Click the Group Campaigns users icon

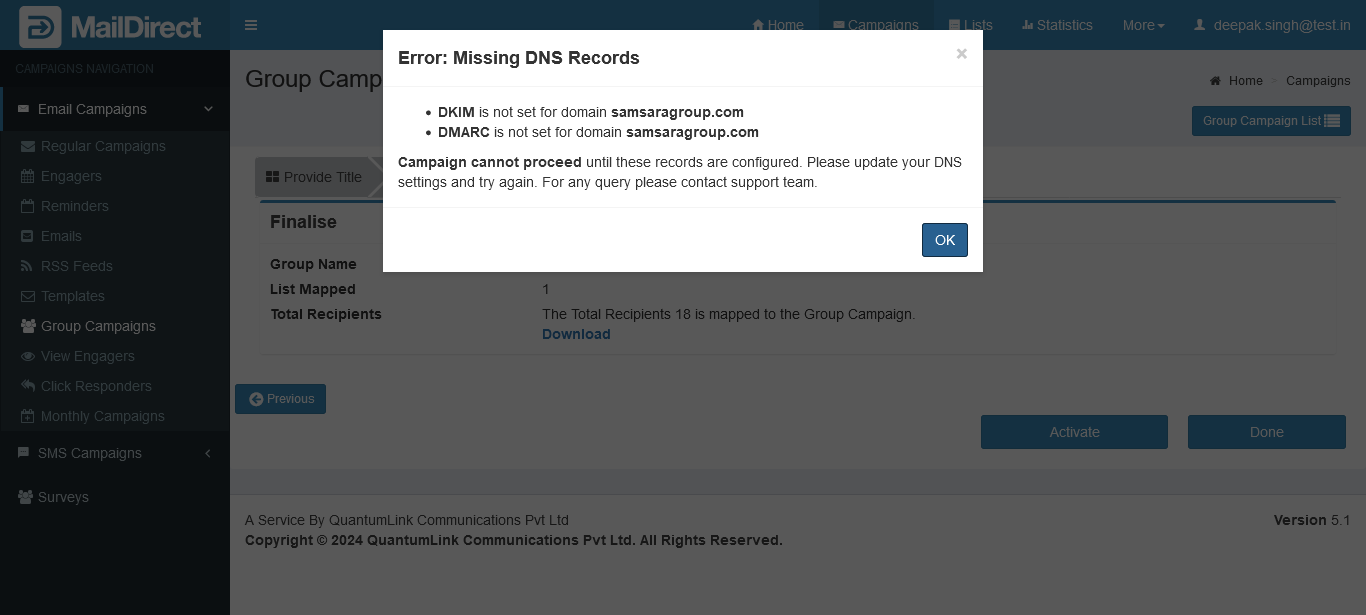click(28, 326)
